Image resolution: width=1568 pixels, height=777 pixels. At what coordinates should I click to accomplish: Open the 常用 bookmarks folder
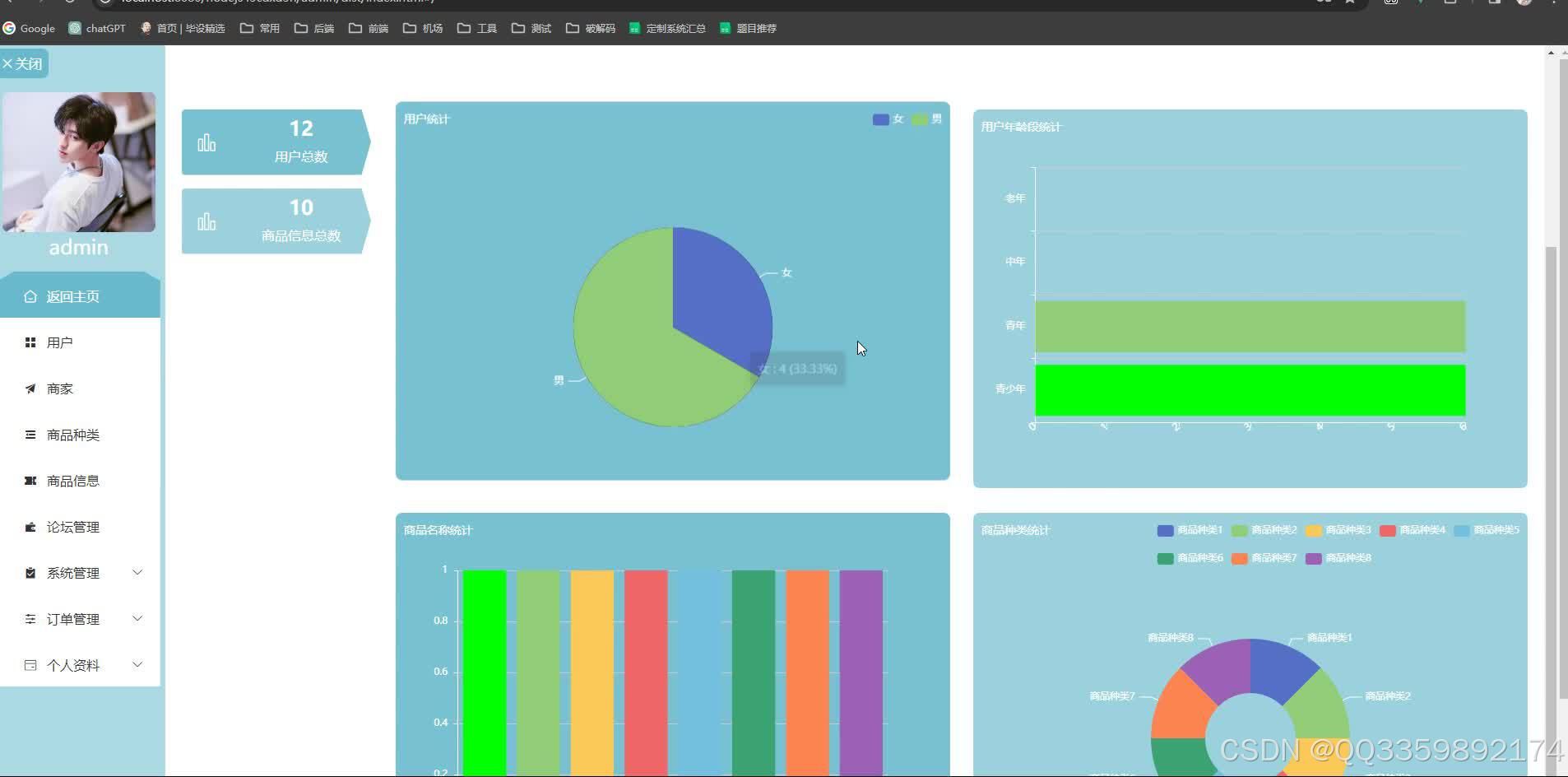(x=260, y=28)
